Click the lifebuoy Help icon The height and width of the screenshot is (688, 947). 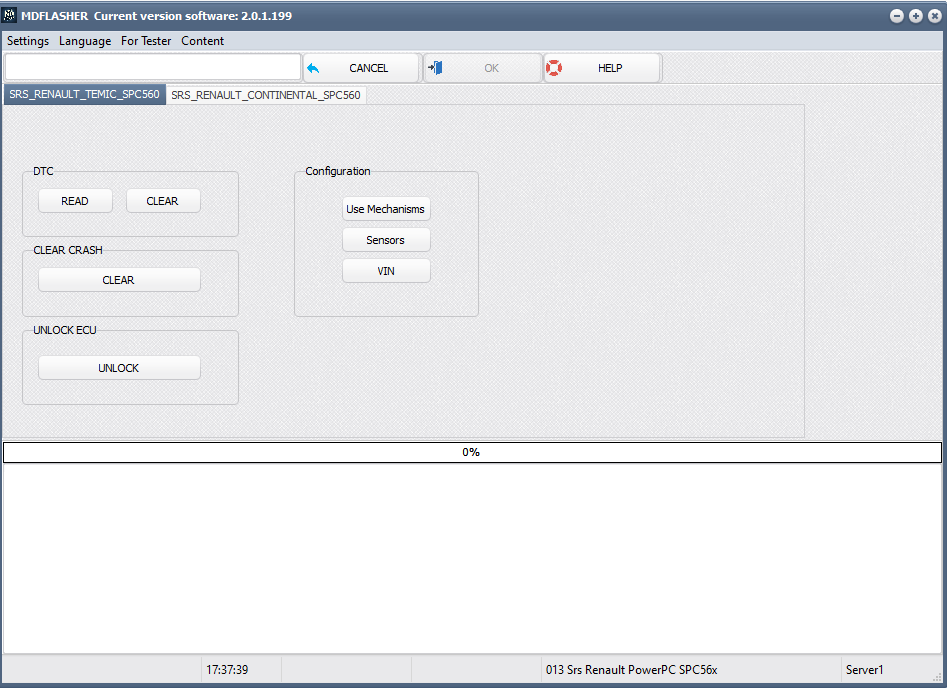pos(554,68)
